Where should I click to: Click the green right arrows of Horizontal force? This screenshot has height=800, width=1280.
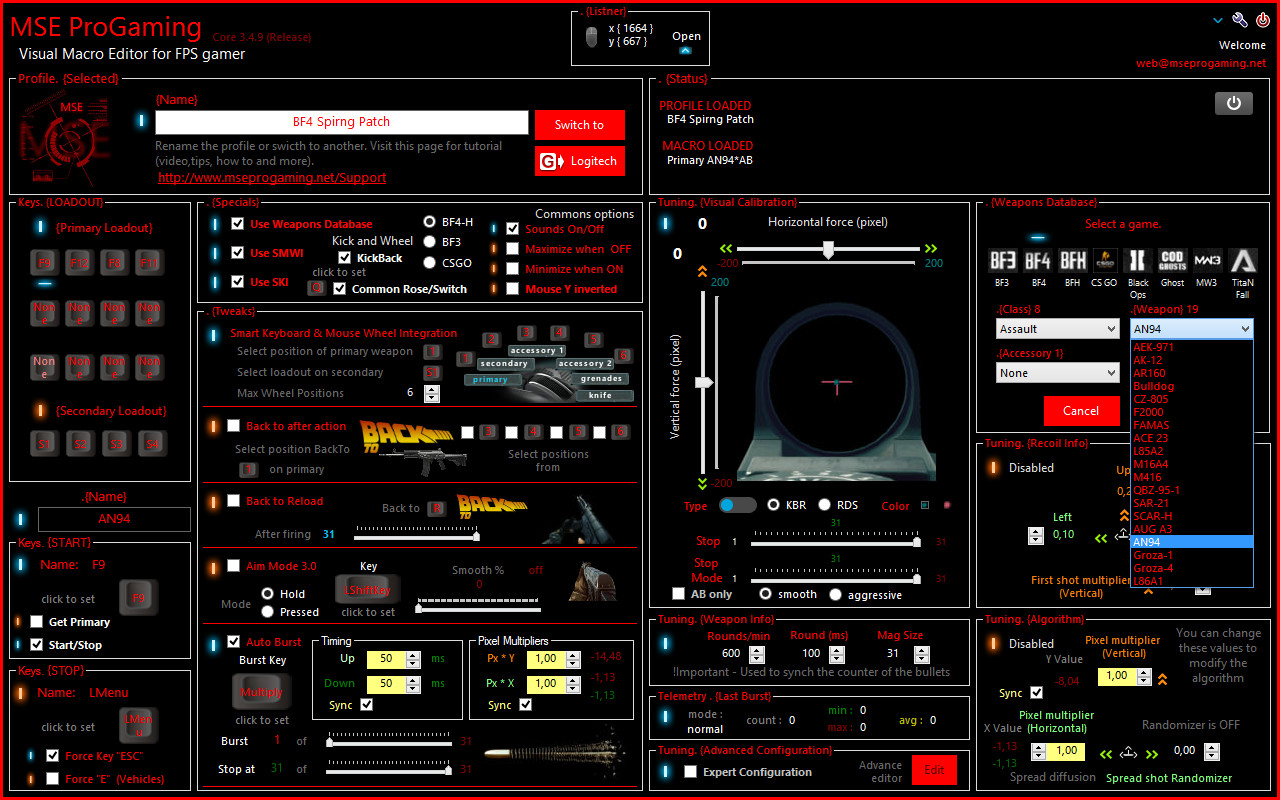coord(931,248)
